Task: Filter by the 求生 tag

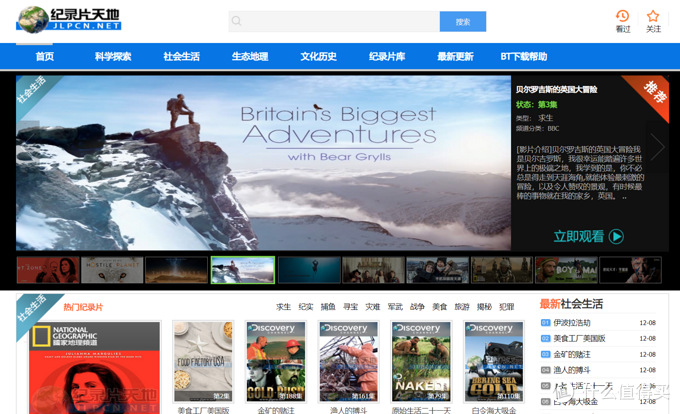Action: coord(284,307)
